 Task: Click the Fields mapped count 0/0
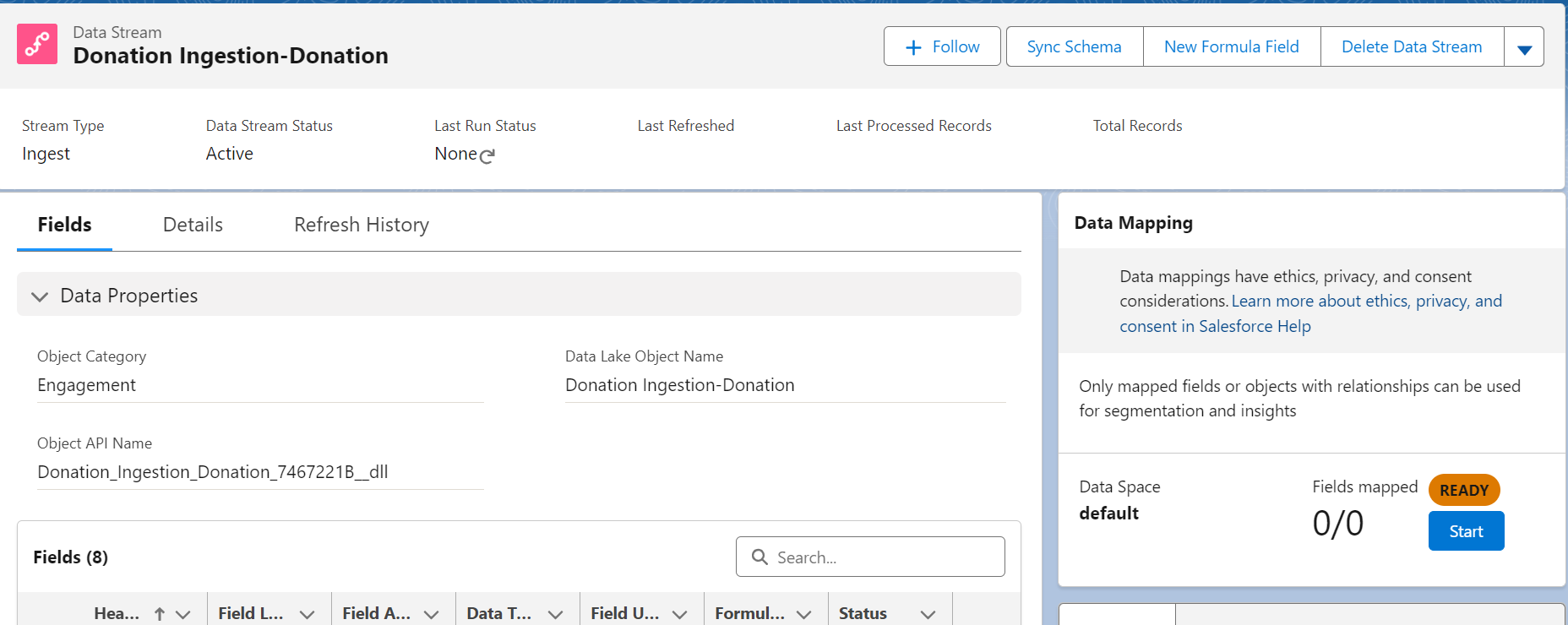point(1338,524)
